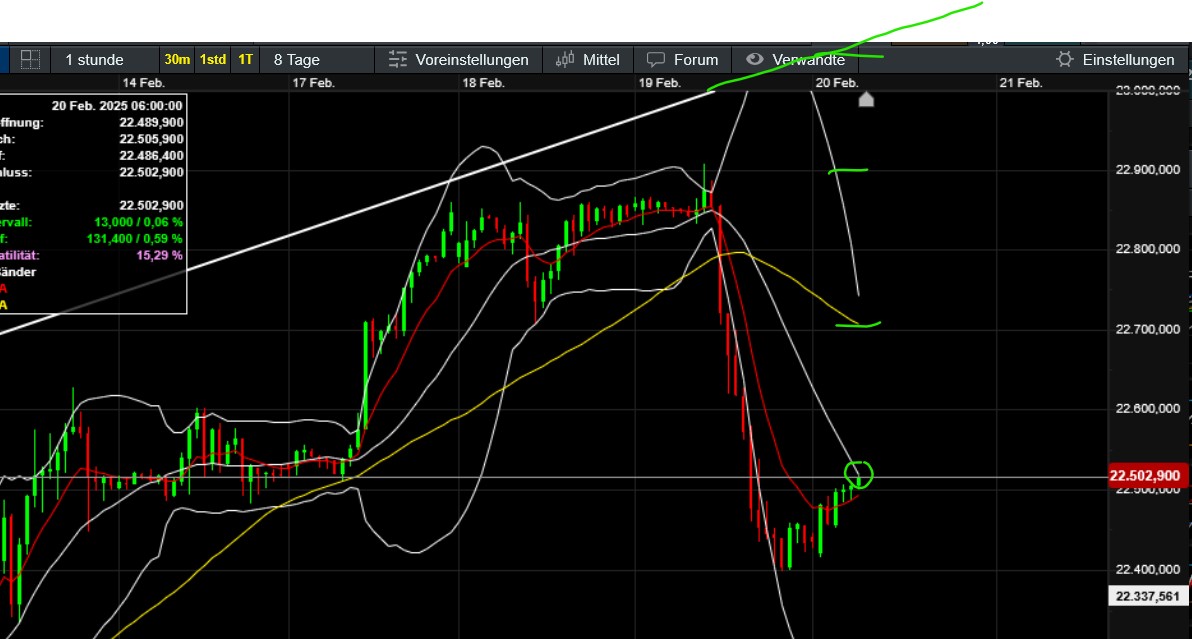1192x639 pixels.
Task: Click the 22.505,900 high value
Action: click(151, 139)
